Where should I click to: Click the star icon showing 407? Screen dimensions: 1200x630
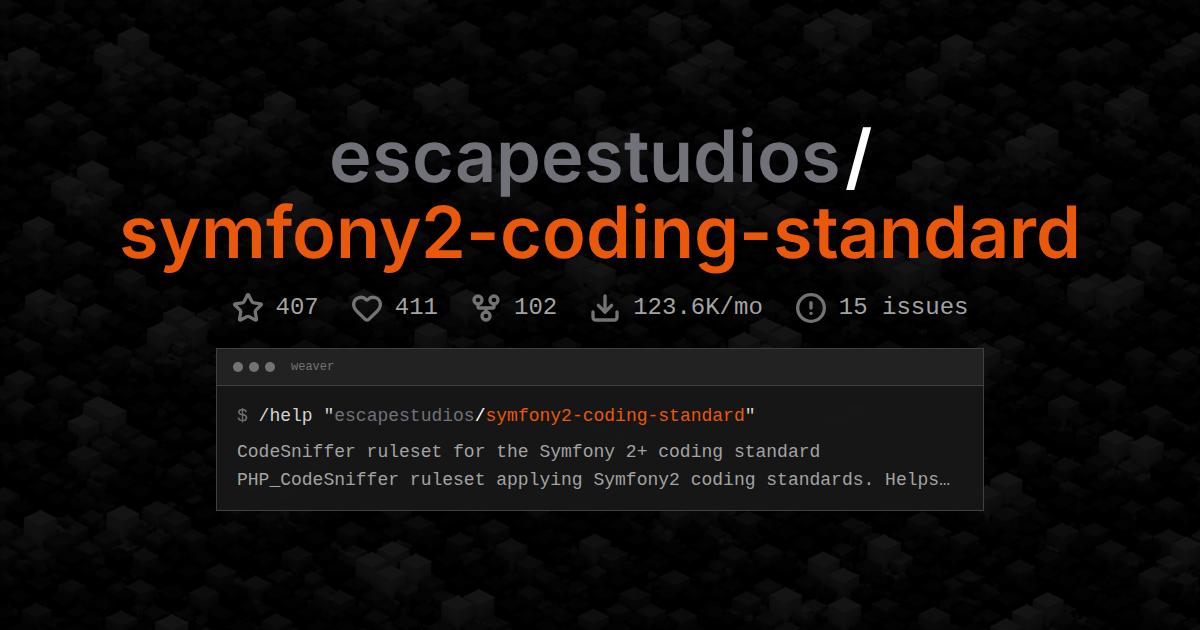[247, 308]
